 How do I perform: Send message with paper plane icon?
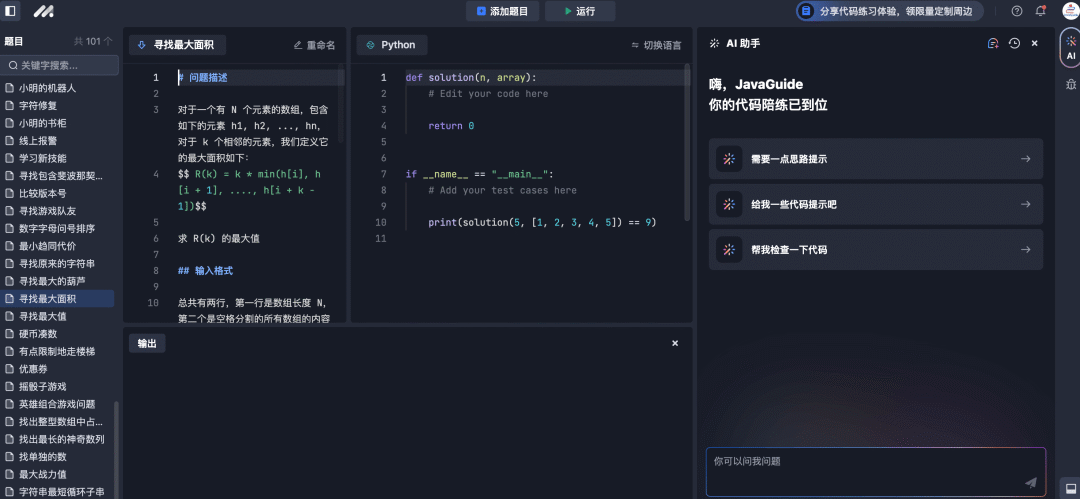[1030, 482]
